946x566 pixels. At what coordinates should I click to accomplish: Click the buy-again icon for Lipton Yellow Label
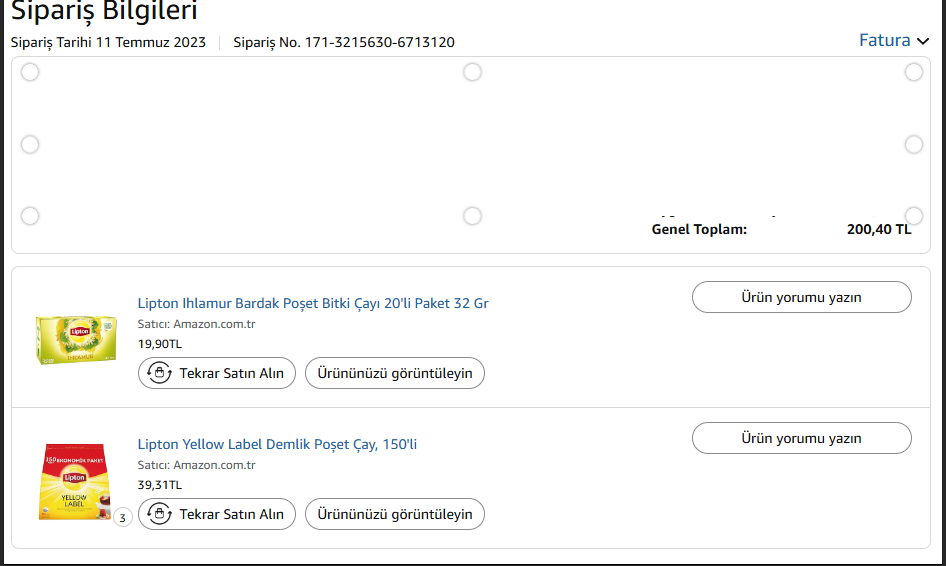[158, 514]
